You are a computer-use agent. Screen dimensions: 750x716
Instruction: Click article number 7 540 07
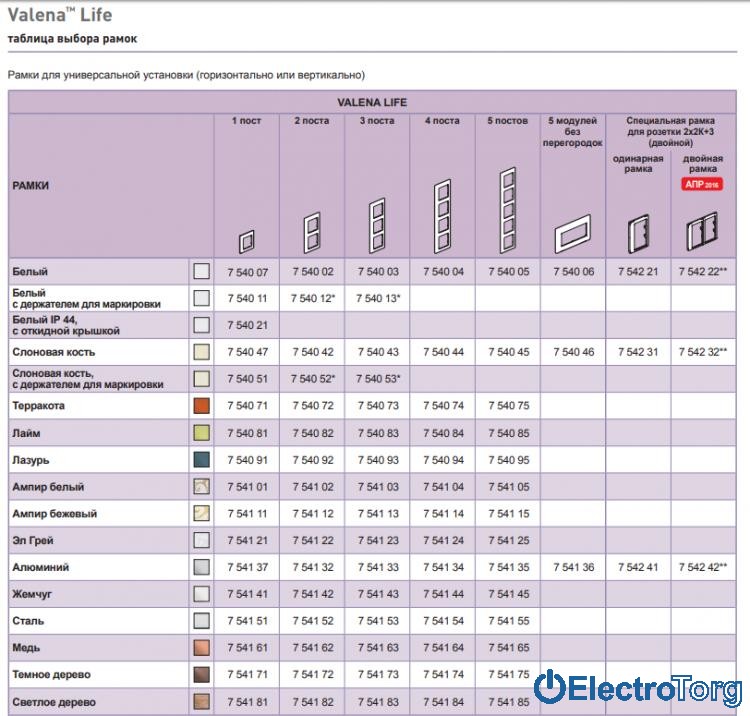click(247, 272)
